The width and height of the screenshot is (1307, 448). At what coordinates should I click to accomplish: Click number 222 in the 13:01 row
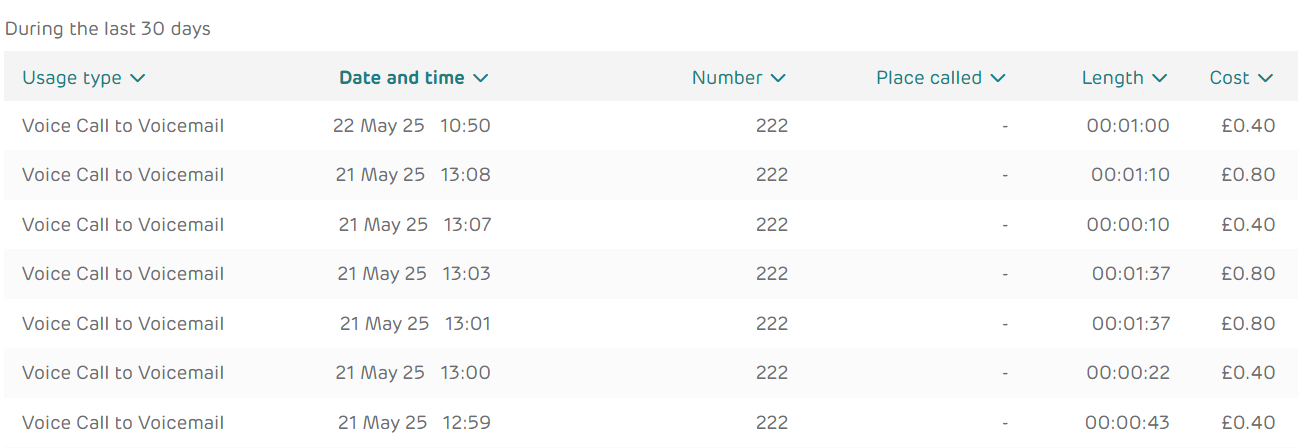pos(772,324)
